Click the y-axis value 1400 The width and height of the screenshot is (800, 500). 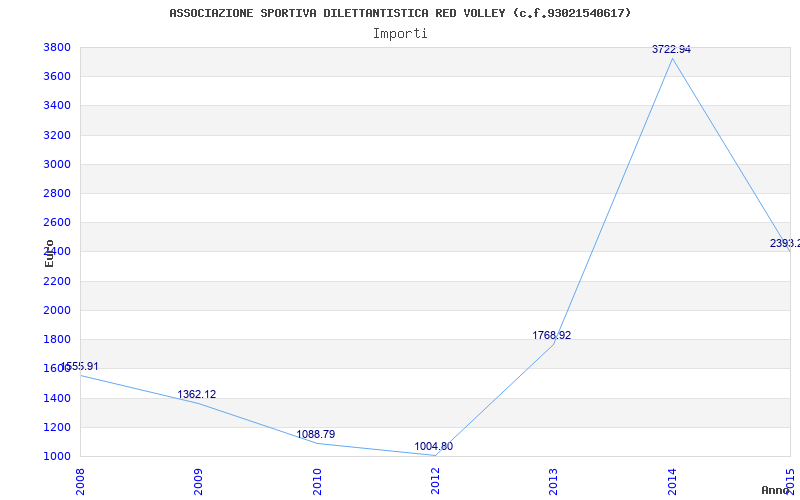57,398
